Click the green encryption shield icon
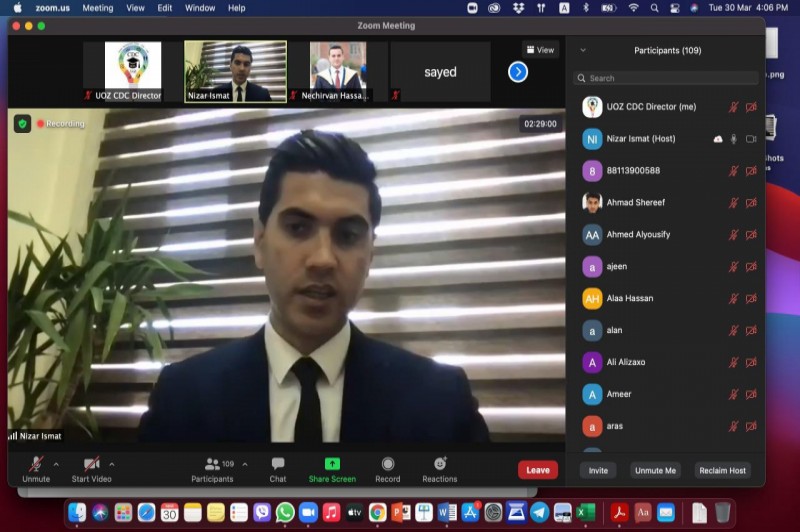The height and width of the screenshot is (532, 800). [22, 124]
